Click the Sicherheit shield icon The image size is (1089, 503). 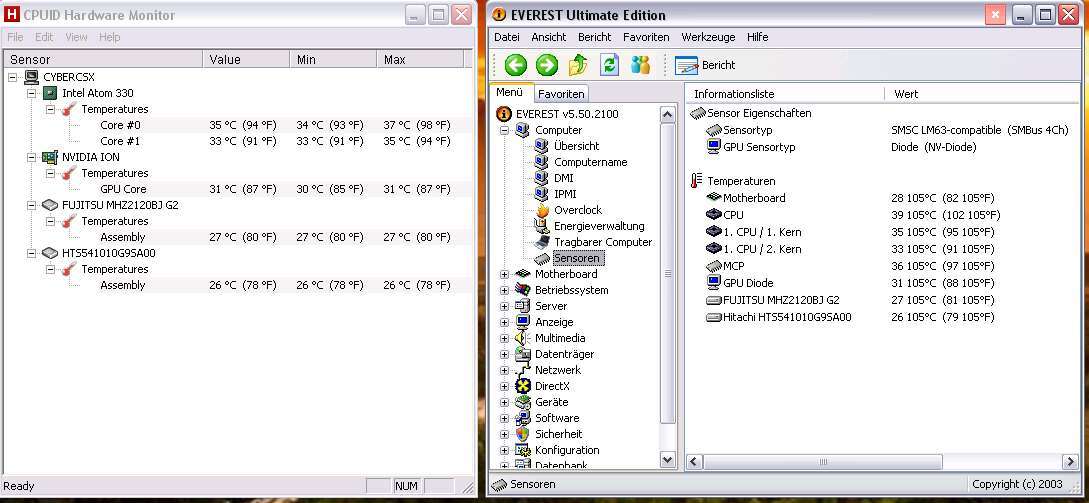click(x=523, y=434)
